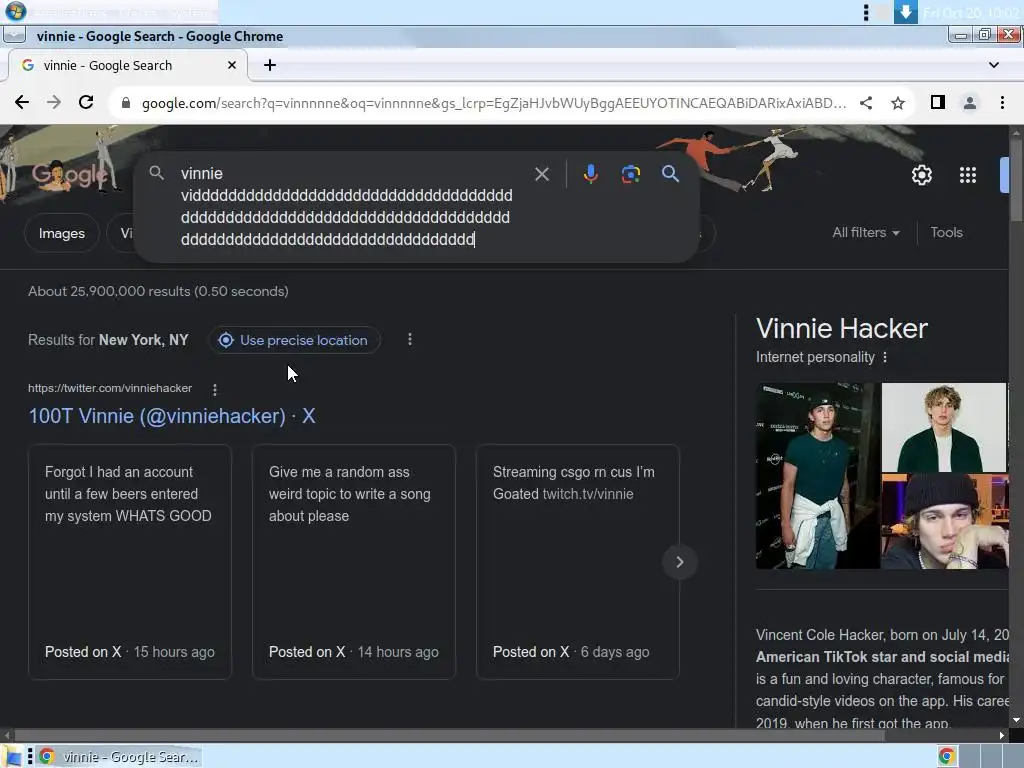Click the Use precise location button
This screenshot has width=1024, height=768.
(x=294, y=340)
